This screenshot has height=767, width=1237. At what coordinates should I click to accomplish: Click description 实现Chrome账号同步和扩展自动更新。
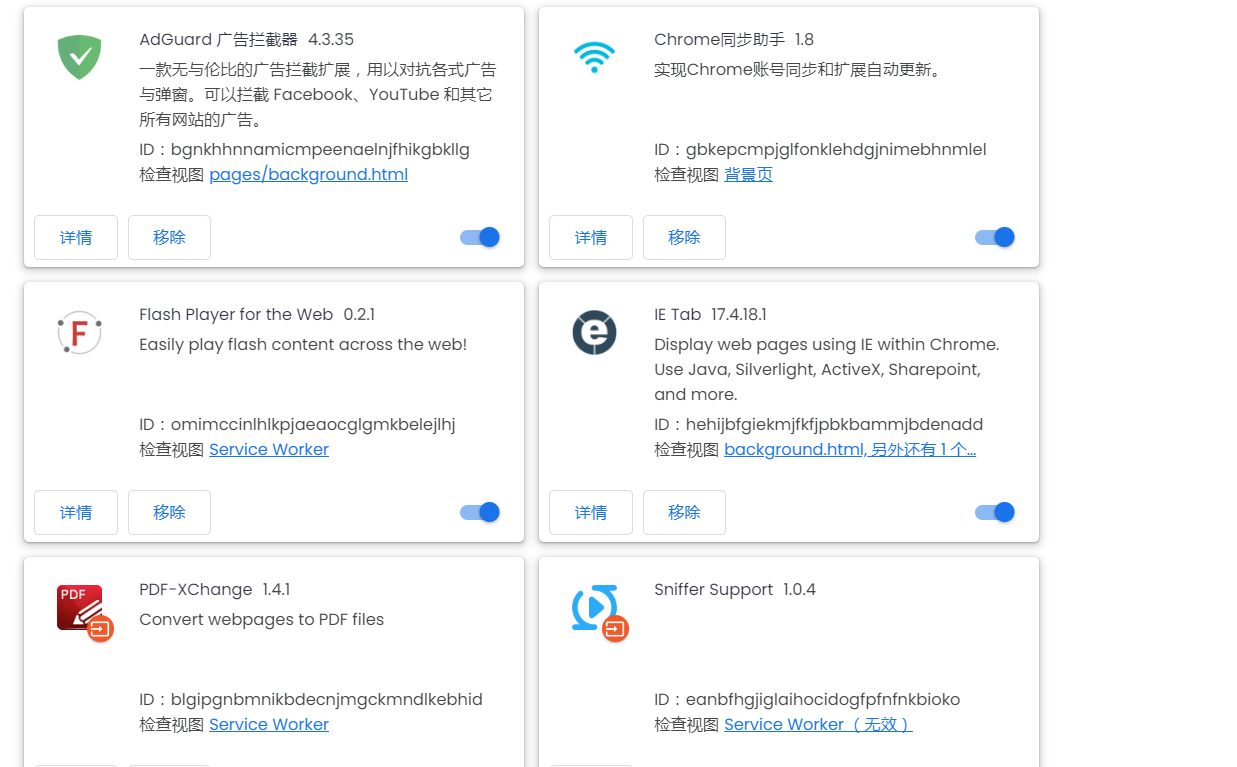click(x=798, y=69)
